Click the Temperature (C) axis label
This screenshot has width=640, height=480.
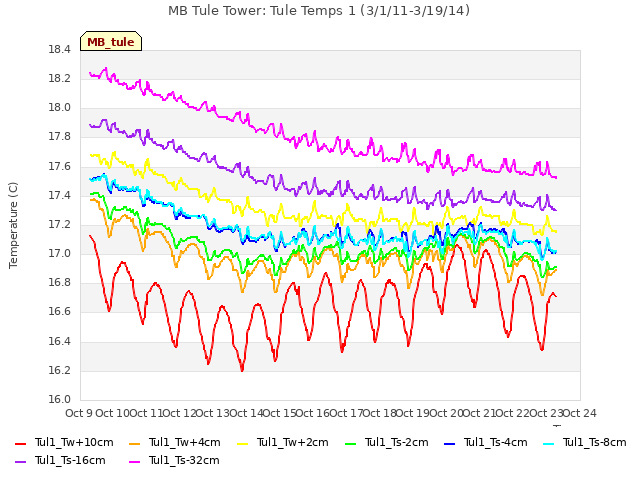[13, 225]
